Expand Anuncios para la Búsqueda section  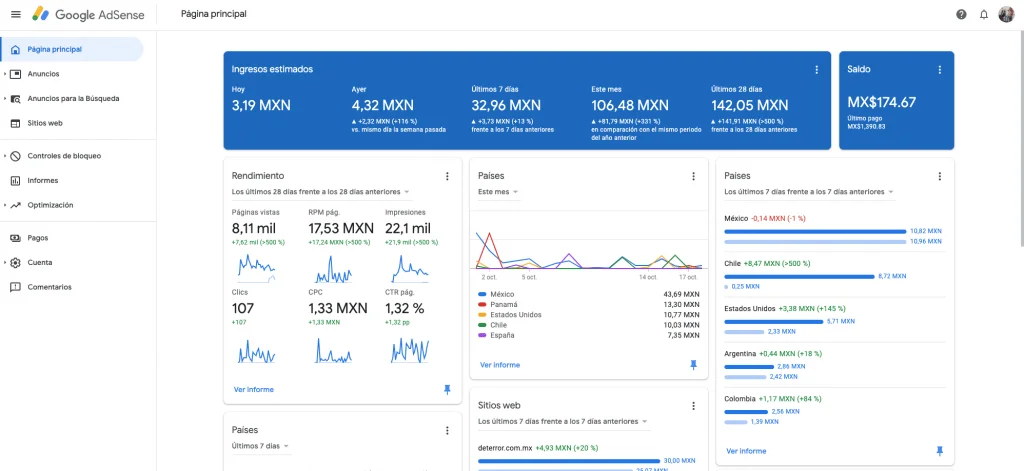(x=5, y=99)
